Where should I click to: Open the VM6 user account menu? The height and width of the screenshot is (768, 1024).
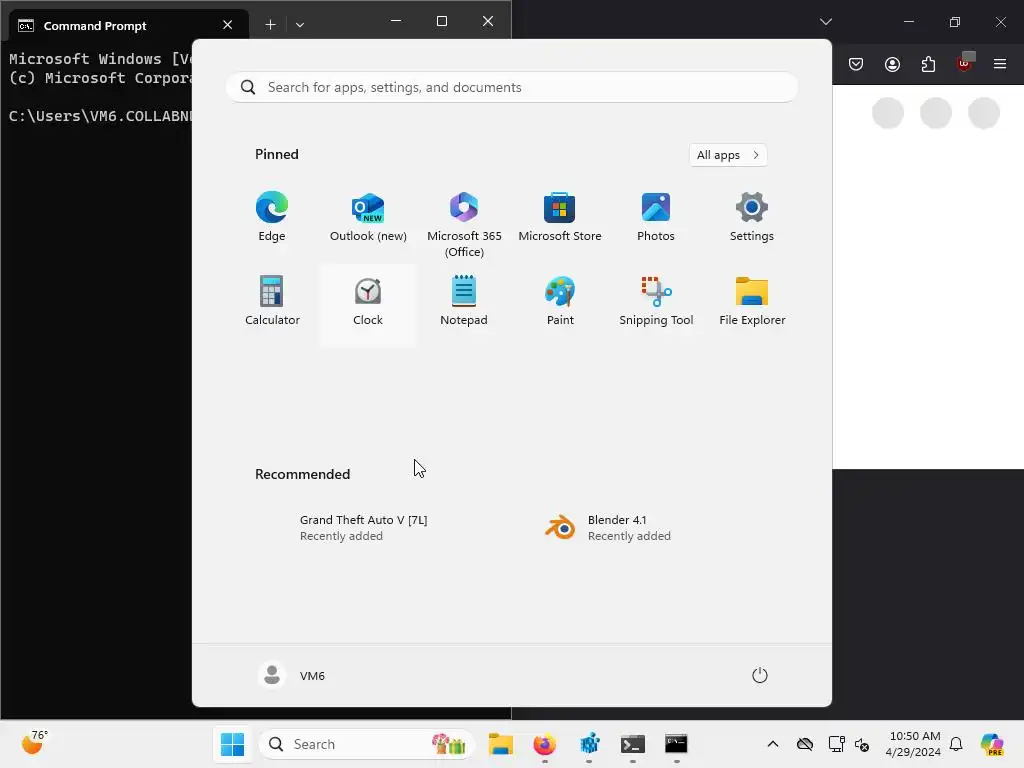(292, 675)
